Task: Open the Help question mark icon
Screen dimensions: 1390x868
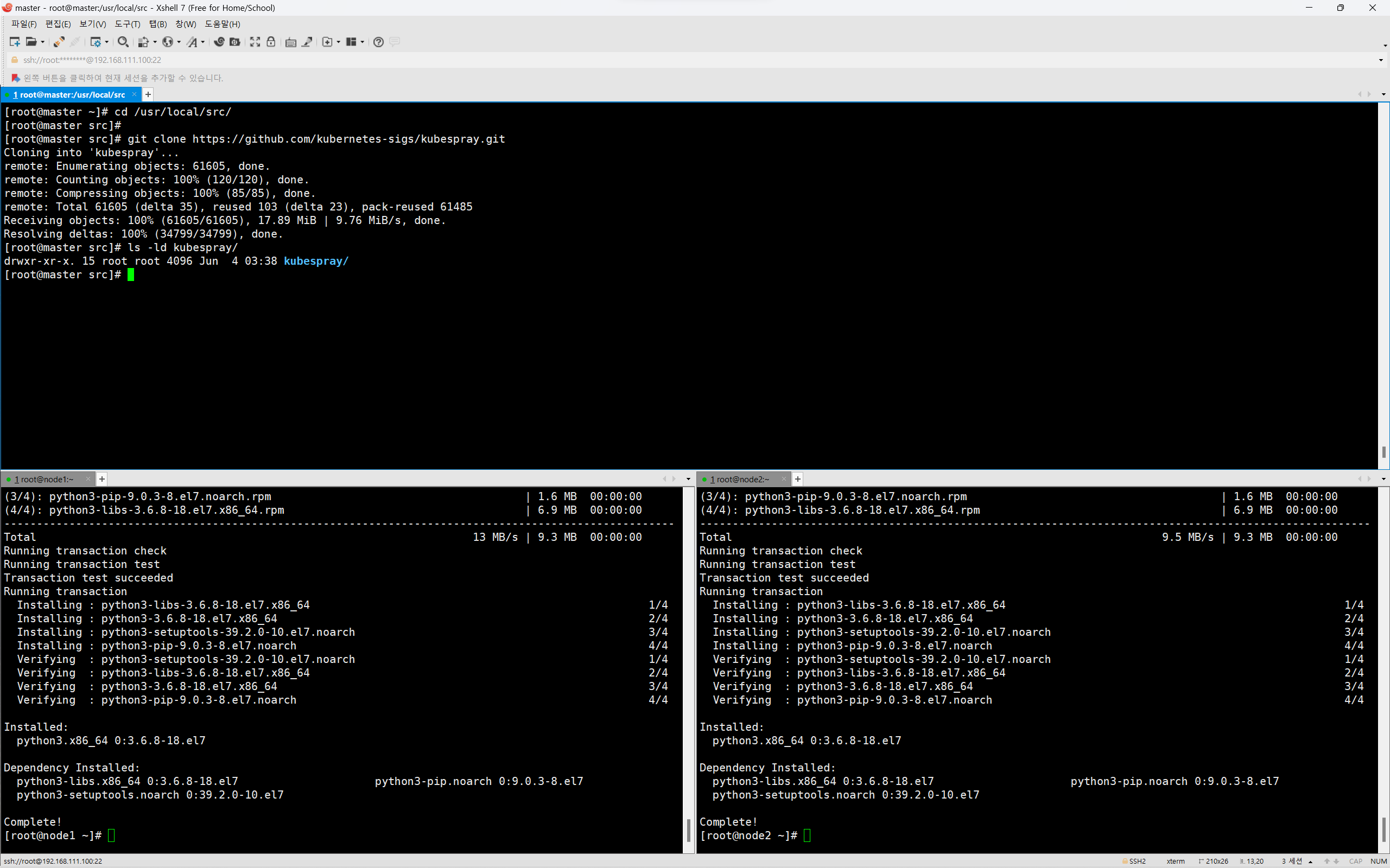Action: coord(378,42)
